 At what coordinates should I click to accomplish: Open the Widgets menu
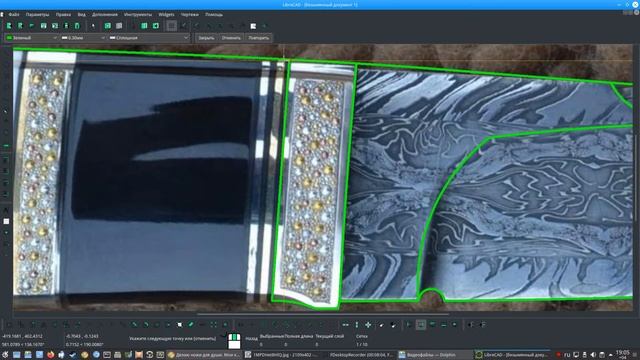point(166,14)
